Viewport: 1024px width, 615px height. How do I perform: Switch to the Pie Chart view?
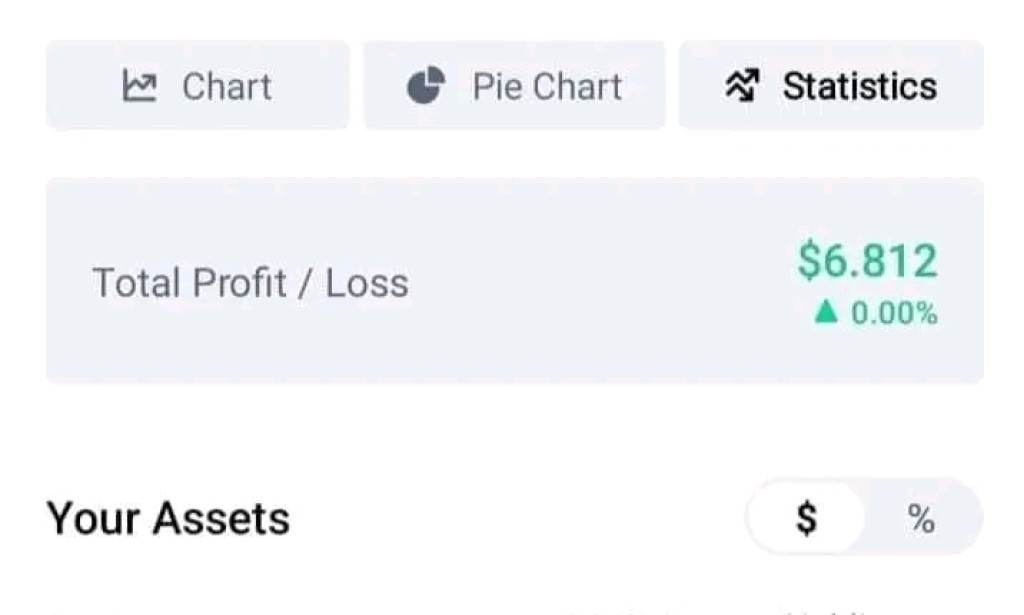(513, 86)
